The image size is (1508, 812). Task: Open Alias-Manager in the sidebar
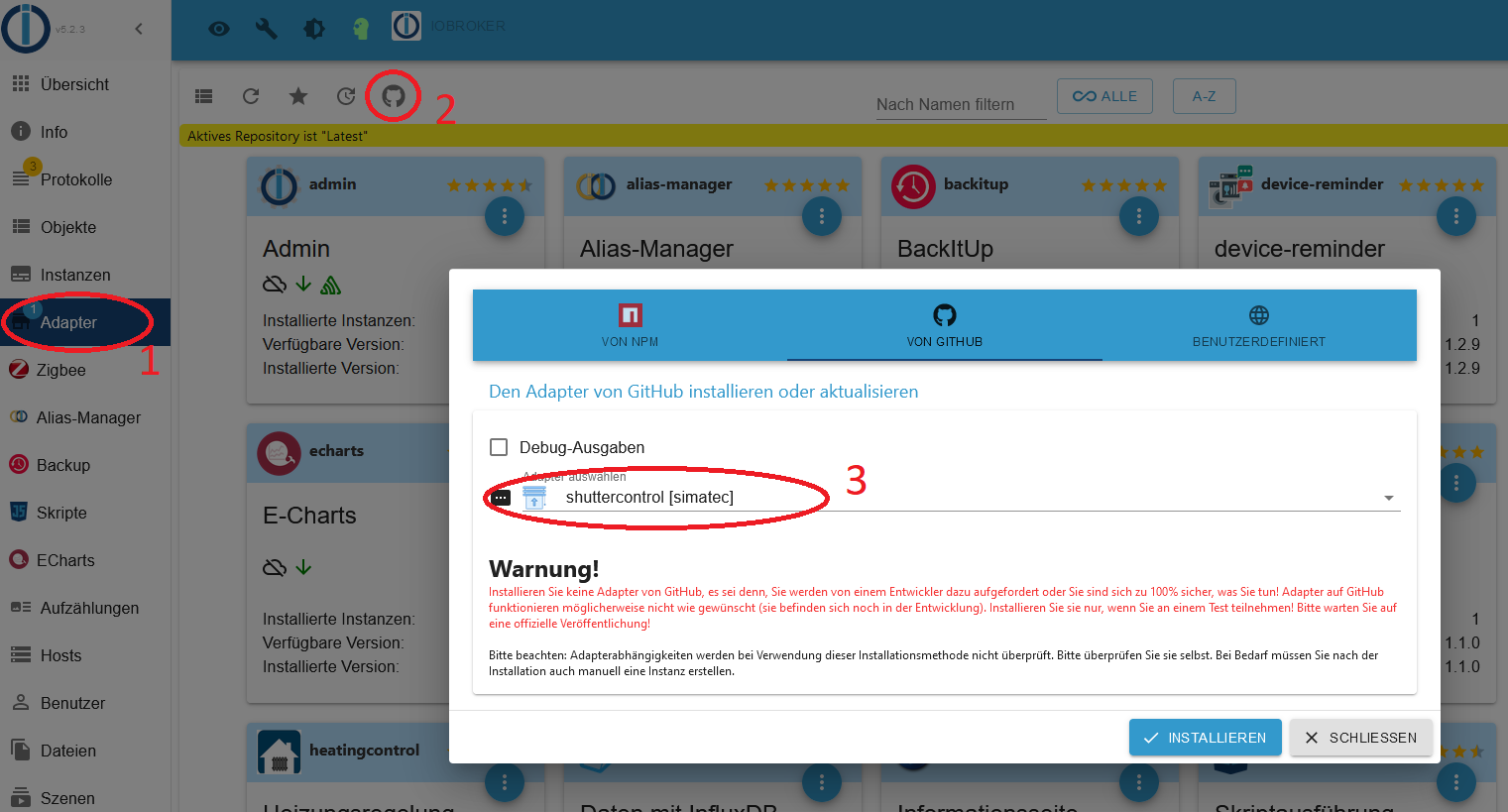[x=85, y=417]
